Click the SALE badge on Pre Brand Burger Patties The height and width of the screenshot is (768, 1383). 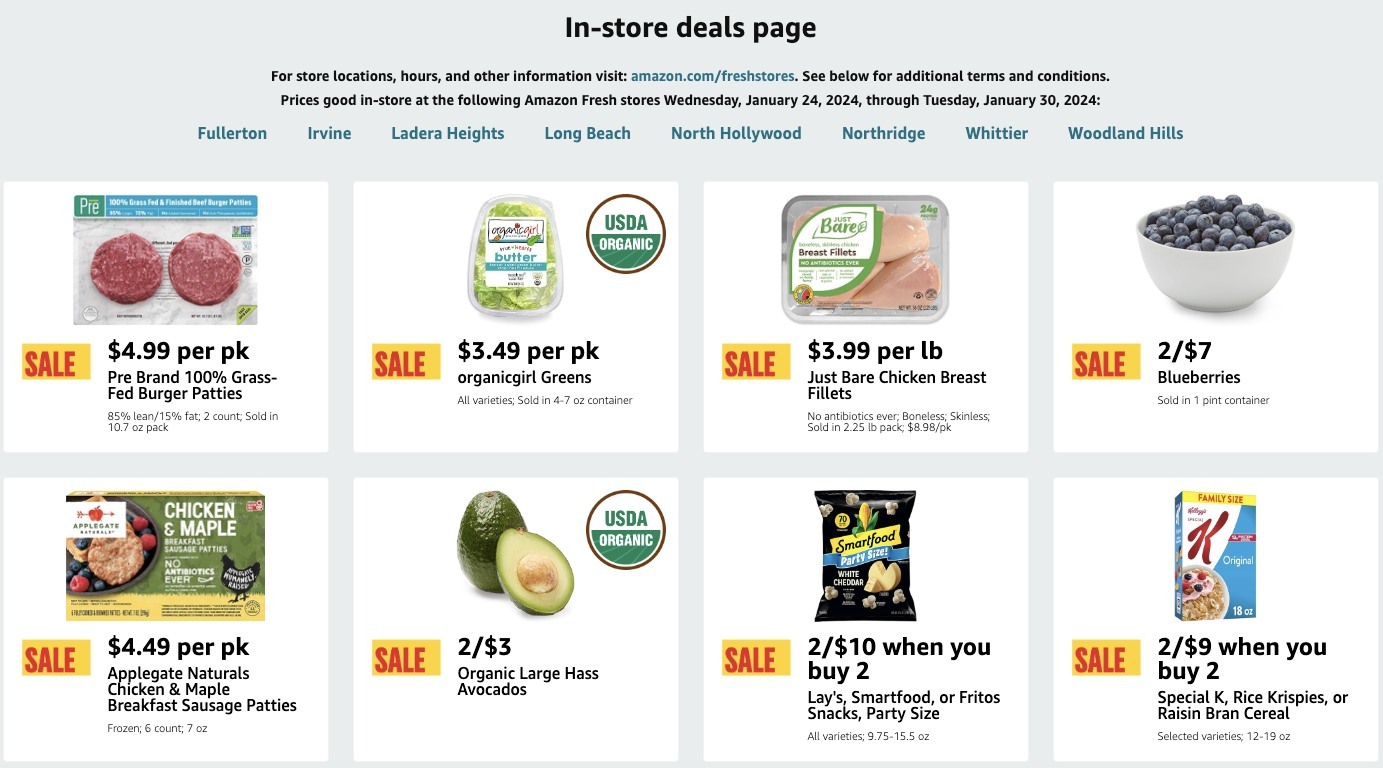(x=56, y=362)
